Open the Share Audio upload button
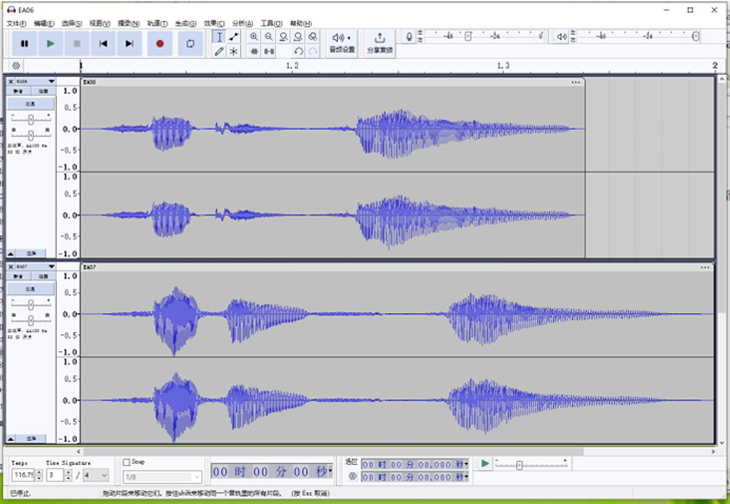The height and width of the screenshot is (504, 730). pos(379,41)
